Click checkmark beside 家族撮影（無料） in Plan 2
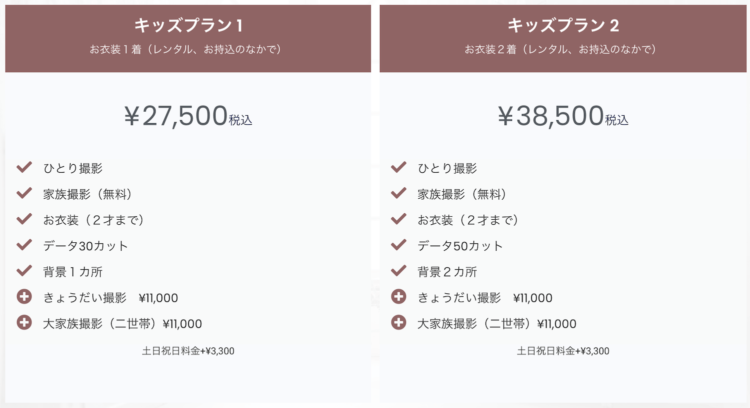 click(398, 193)
